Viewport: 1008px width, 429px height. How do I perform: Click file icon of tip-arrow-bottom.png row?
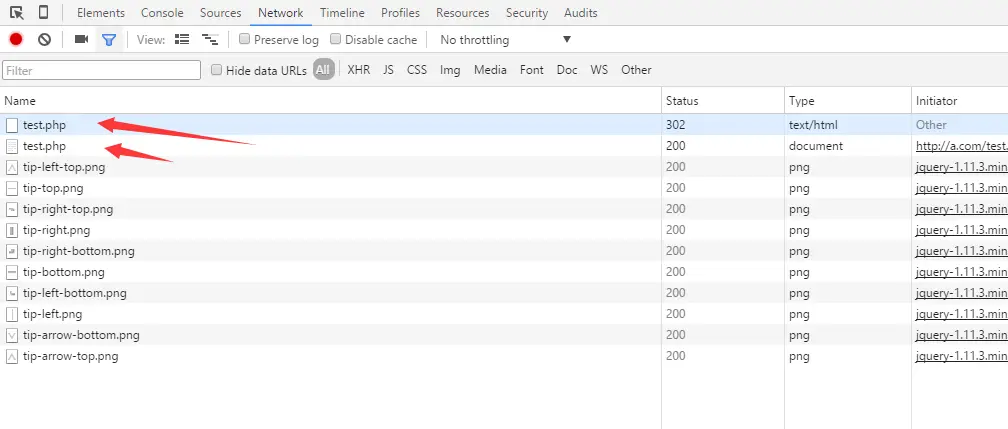(x=12, y=336)
